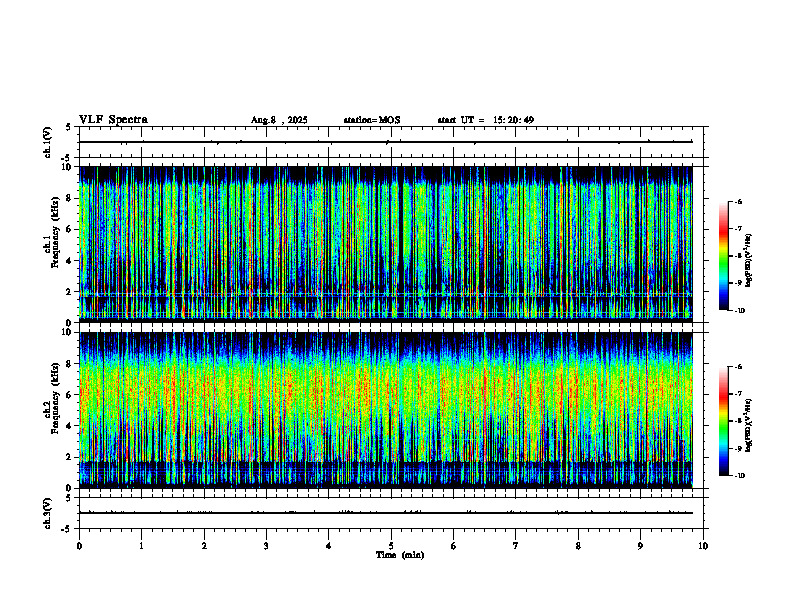Image resolution: width=792 pixels, height=612 pixels.
Task: Click the ch.3(V) waveform strip at bottom
Action: pos(391,513)
